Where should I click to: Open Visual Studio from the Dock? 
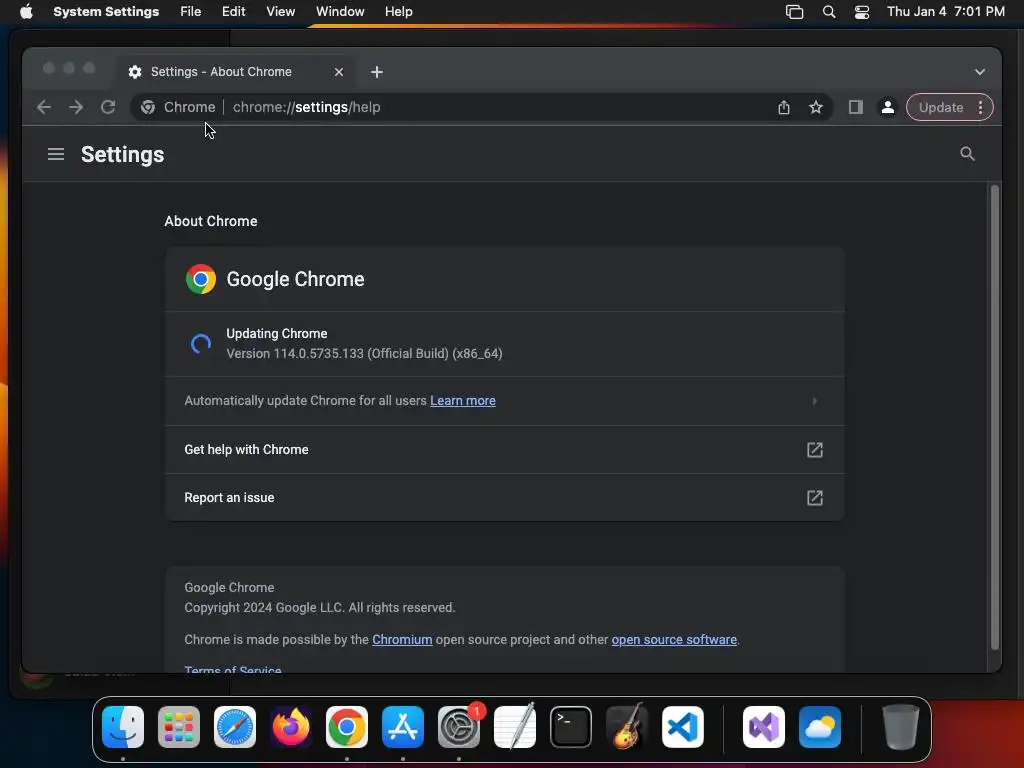tap(763, 726)
